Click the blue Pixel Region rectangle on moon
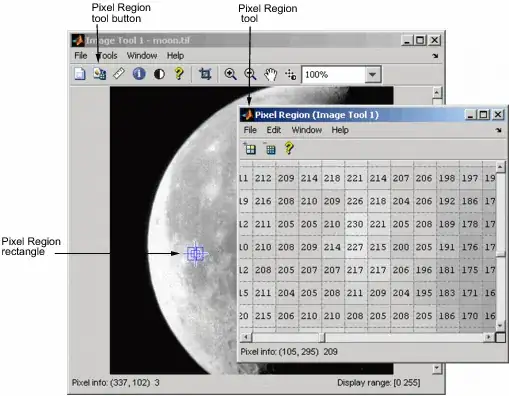Screen dimensions: 509x396 pos(195,254)
